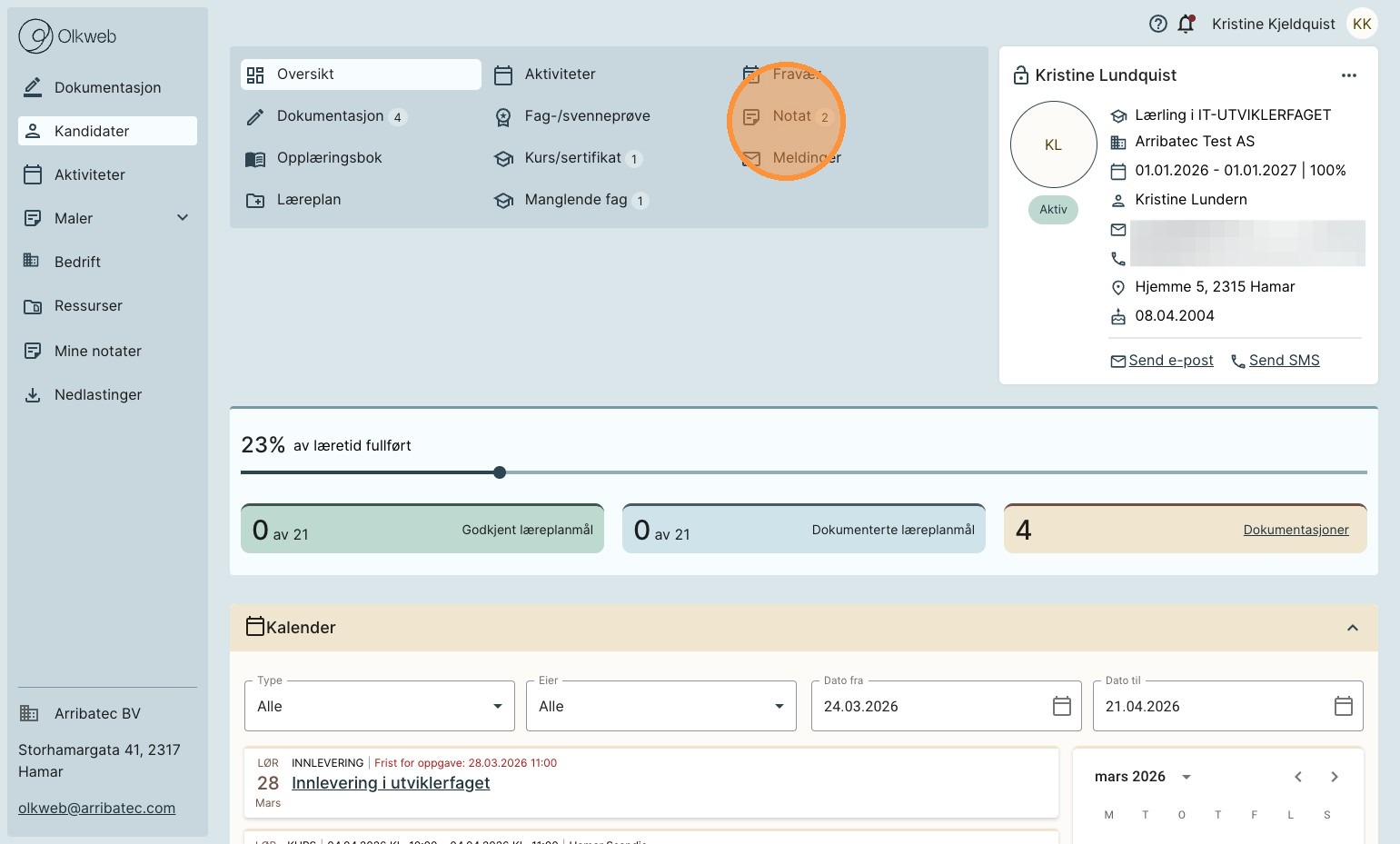Collapse the Kalender section

(1352, 628)
